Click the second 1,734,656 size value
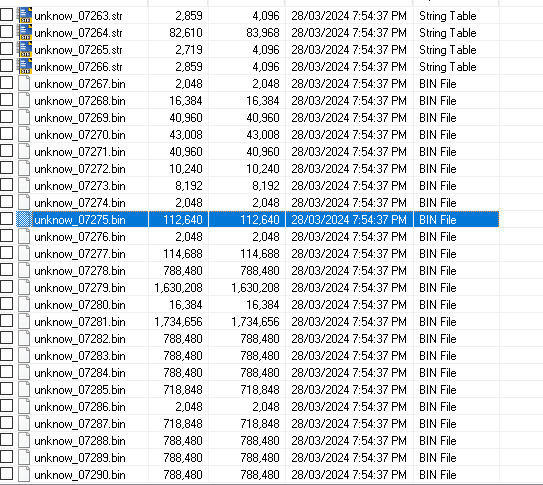The width and height of the screenshot is (543, 485). click(x=255, y=322)
